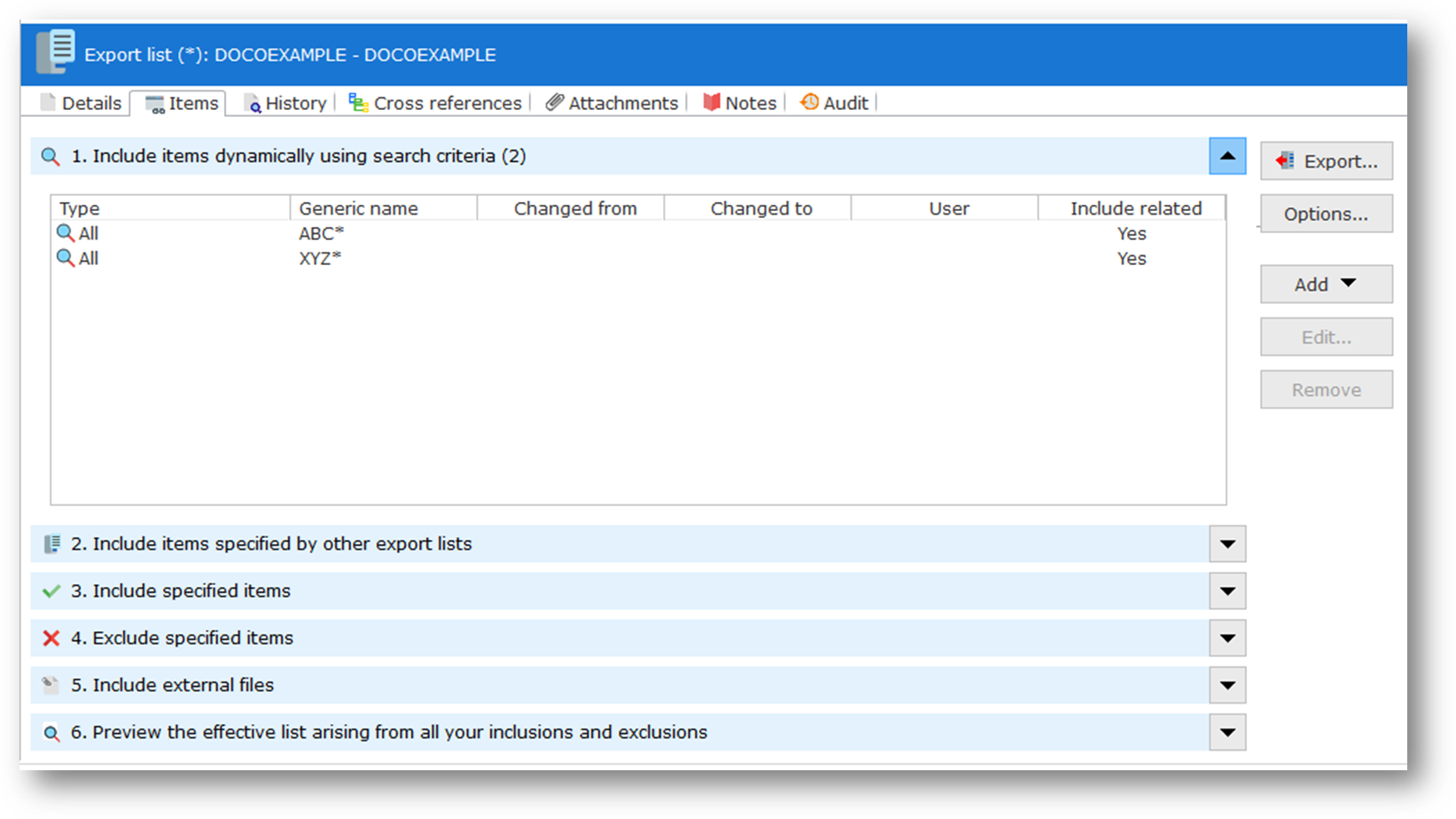Click the export list icon beside section 2
Viewport: 1456px width, 819px height.
coord(51,544)
